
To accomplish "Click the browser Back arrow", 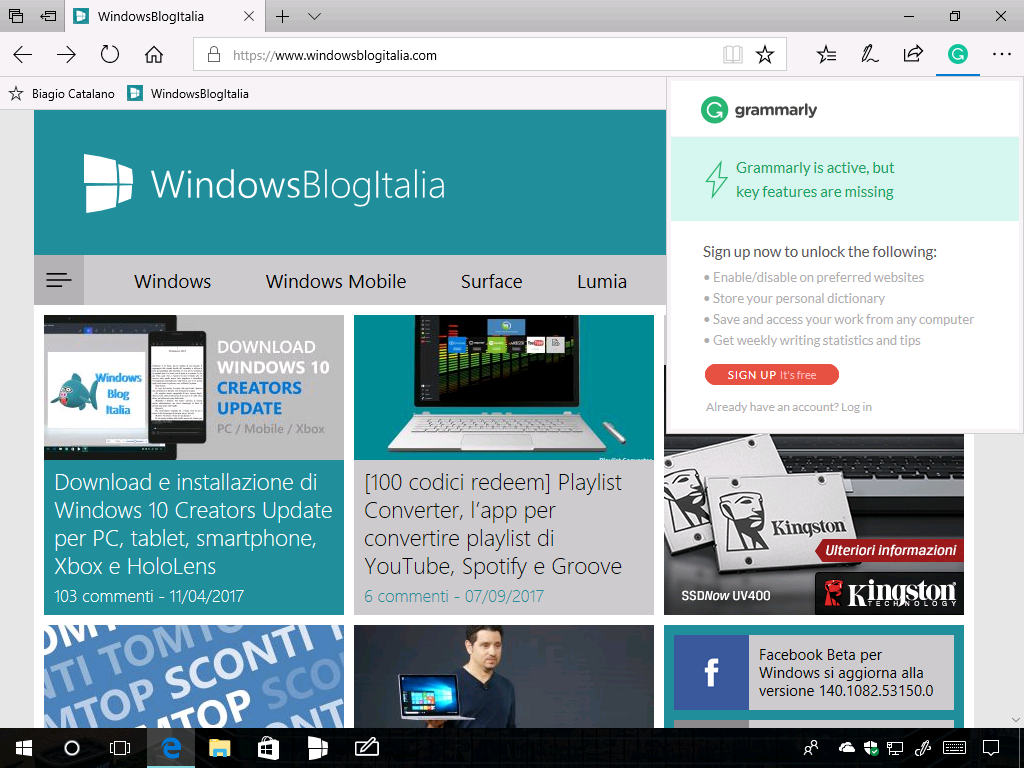I will [23, 55].
